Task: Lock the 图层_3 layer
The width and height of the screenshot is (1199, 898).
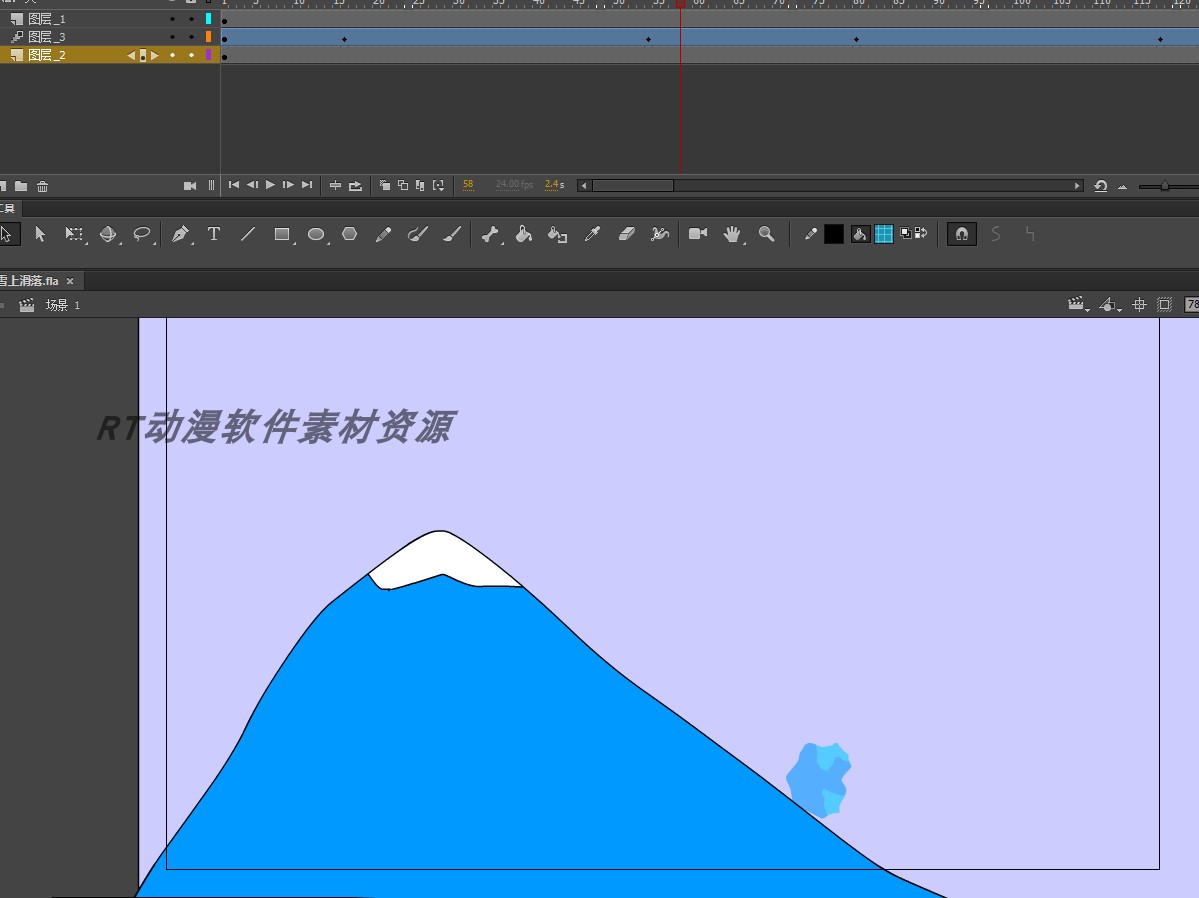Action: [x=191, y=37]
